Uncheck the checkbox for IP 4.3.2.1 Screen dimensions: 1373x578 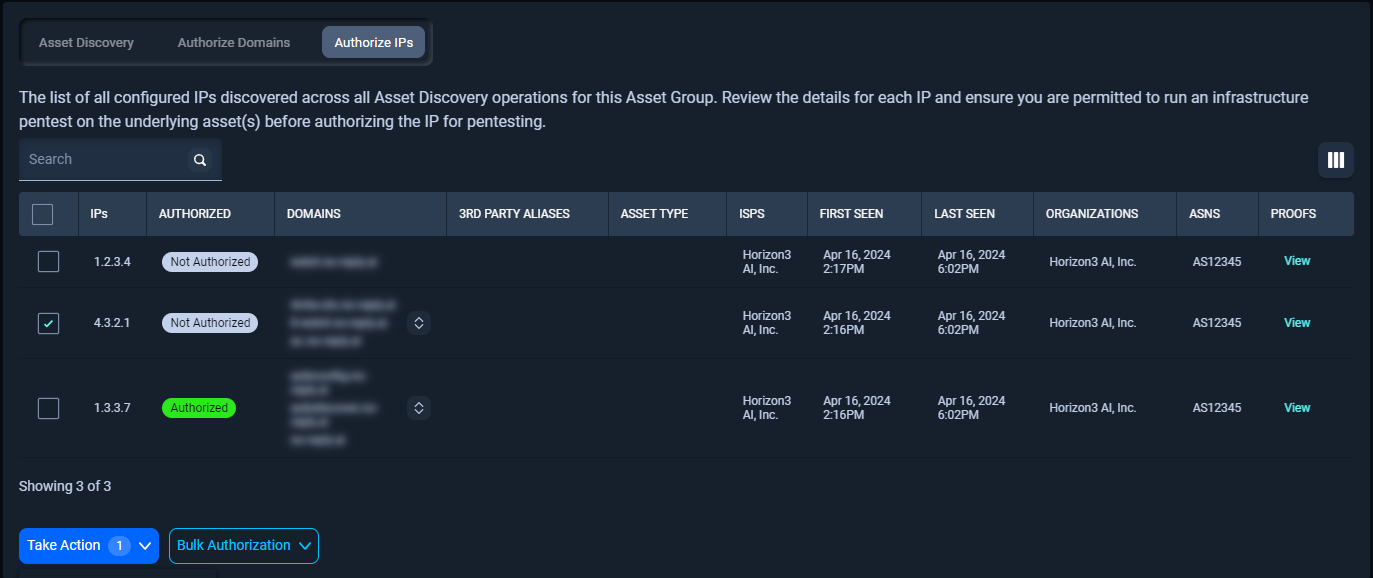point(47,322)
